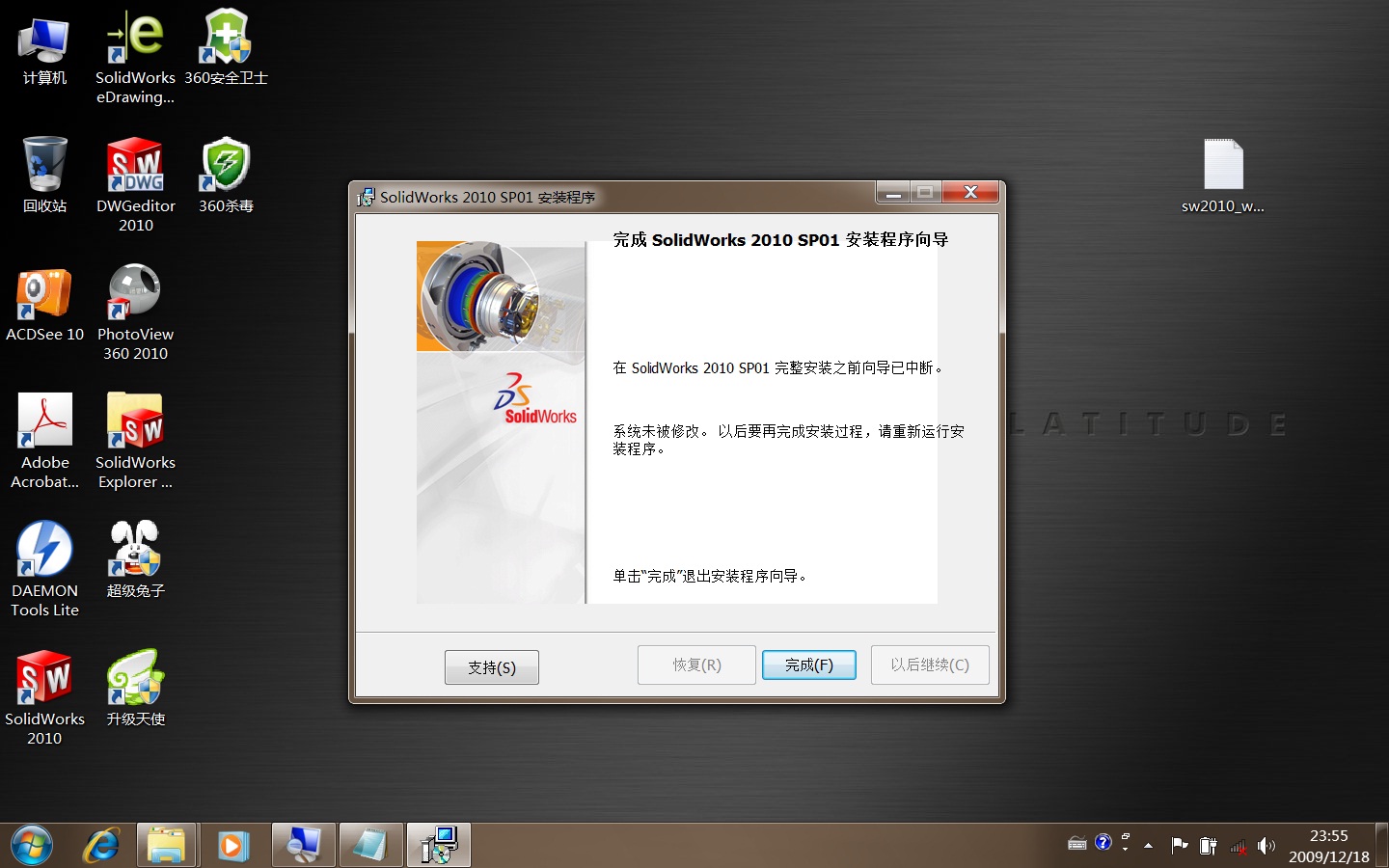
Task: Click the 完成(F) finish button
Action: pyautogui.click(x=808, y=665)
